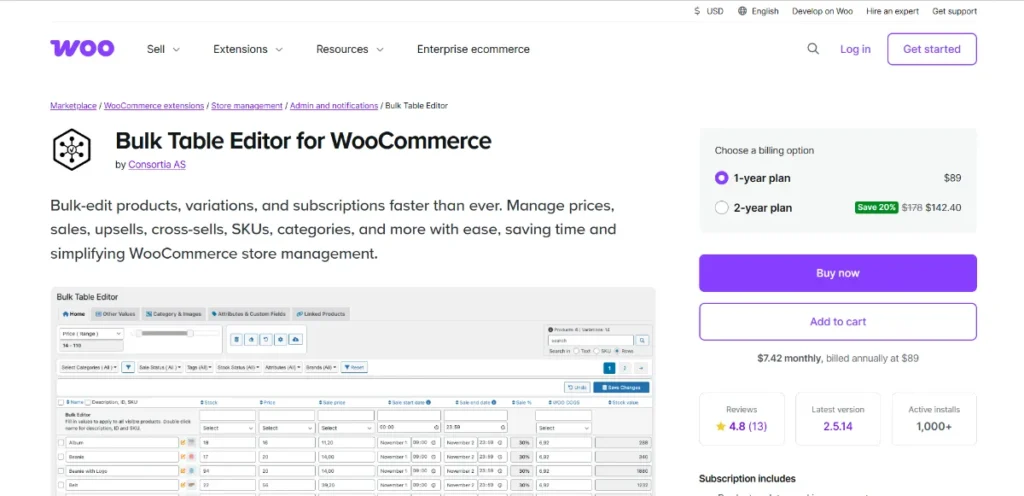The height and width of the screenshot is (496, 1024).
Task: Select the 2-year plan option
Action: [x=722, y=208]
